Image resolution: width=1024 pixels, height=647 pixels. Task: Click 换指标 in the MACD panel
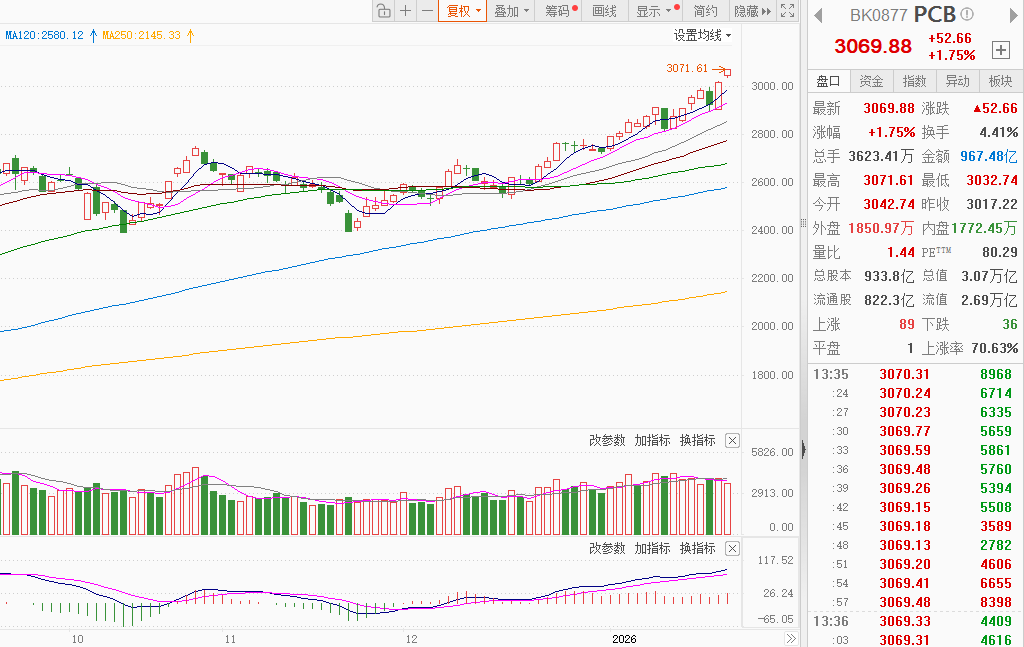(x=697, y=548)
